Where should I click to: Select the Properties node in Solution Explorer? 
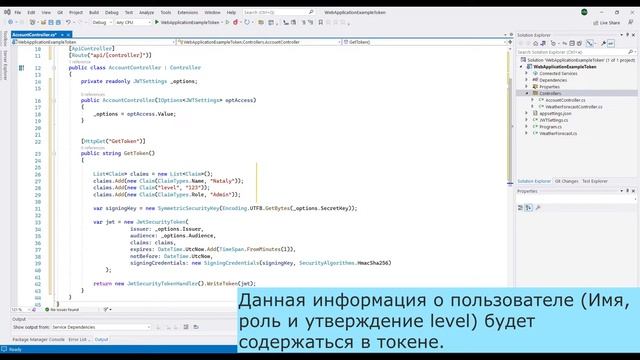tap(549, 87)
